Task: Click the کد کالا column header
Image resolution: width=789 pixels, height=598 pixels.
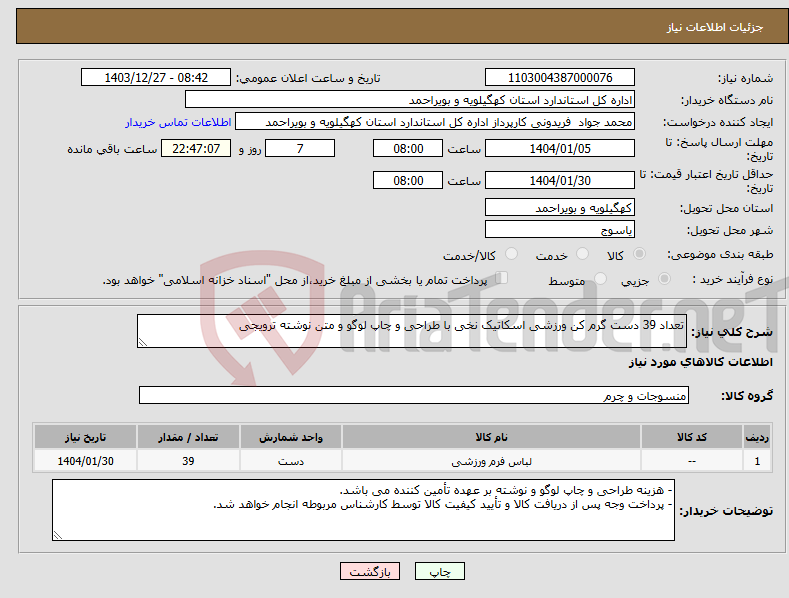Action: pyautogui.click(x=692, y=437)
